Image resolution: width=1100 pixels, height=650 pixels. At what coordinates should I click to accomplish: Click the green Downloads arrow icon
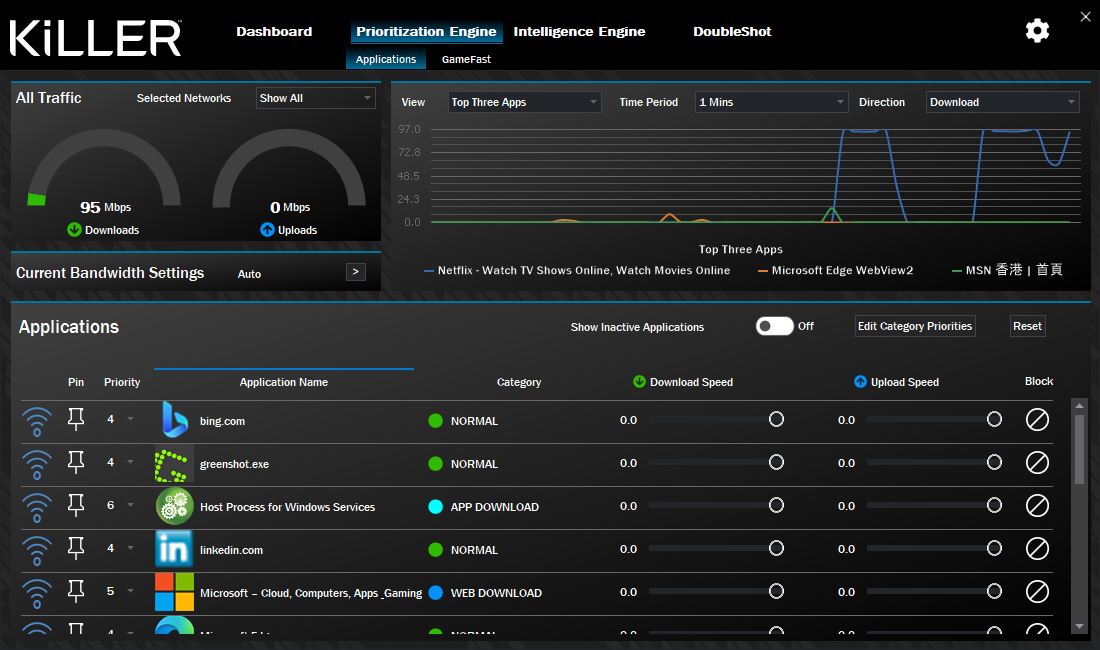74,229
